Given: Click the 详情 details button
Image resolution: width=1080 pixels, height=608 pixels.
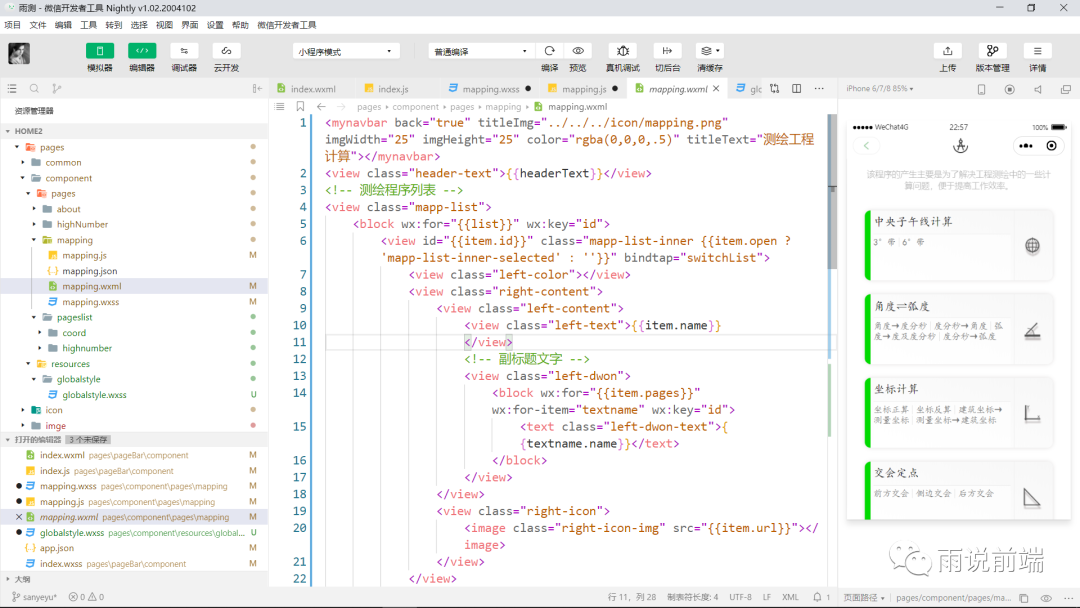Looking at the screenshot, I should [1037, 51].
